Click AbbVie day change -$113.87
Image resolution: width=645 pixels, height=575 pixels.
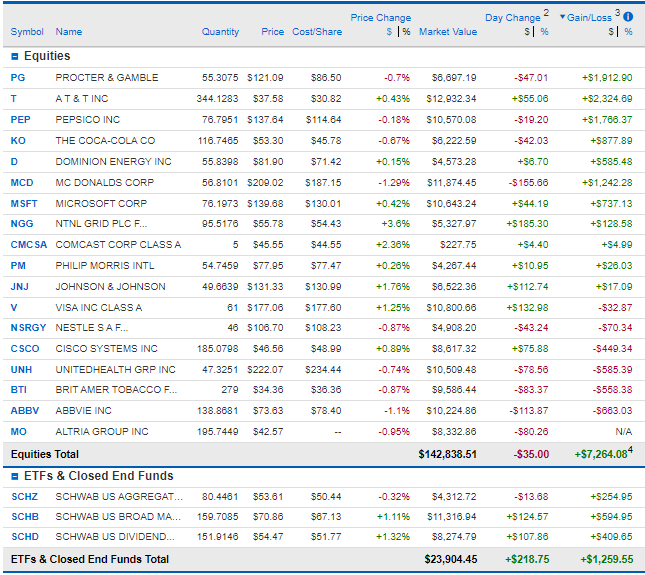[x=529, y=411]
